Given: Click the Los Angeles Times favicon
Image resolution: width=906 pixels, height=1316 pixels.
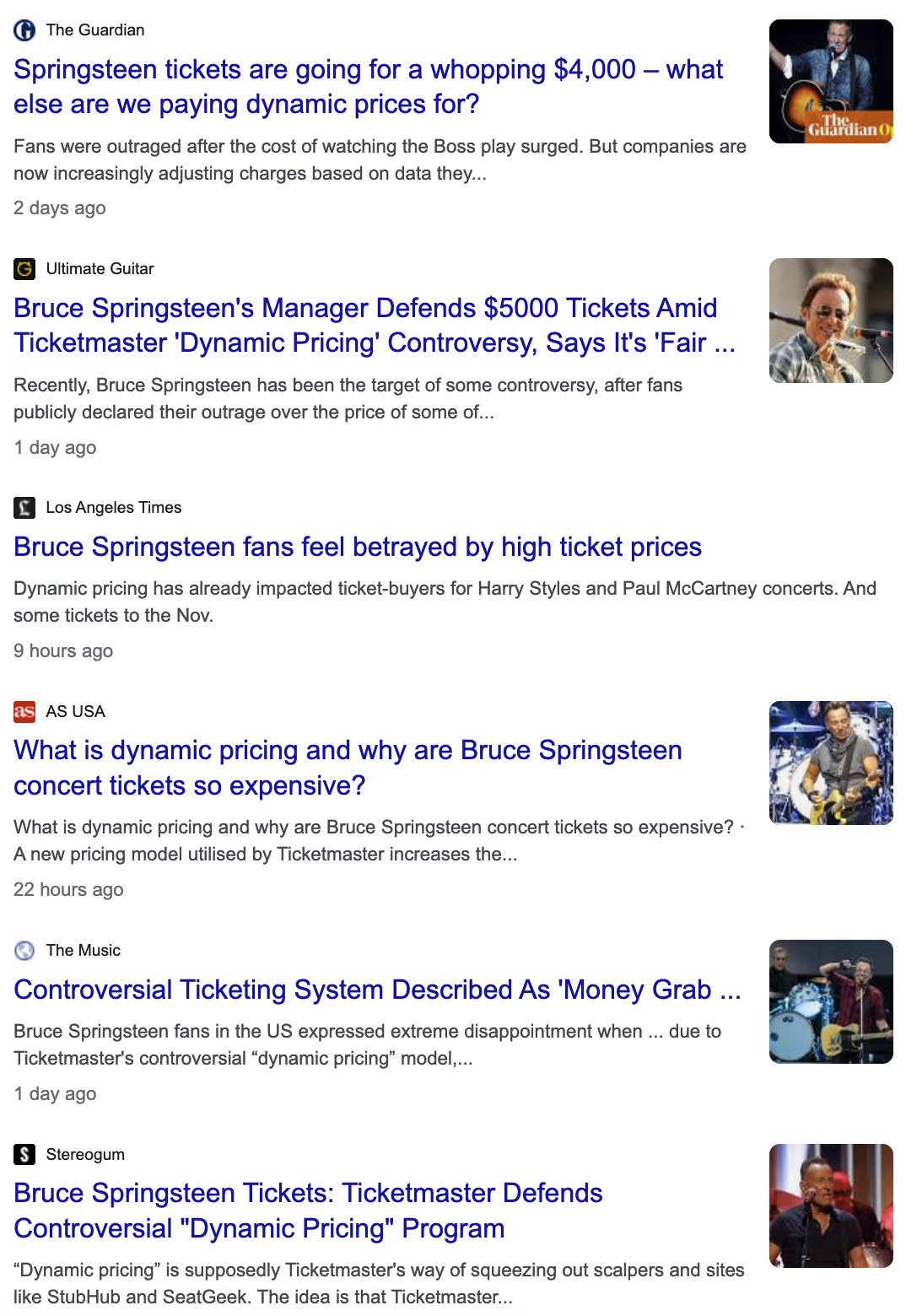Looking at the screenshot, I should [x=24, y=508].
